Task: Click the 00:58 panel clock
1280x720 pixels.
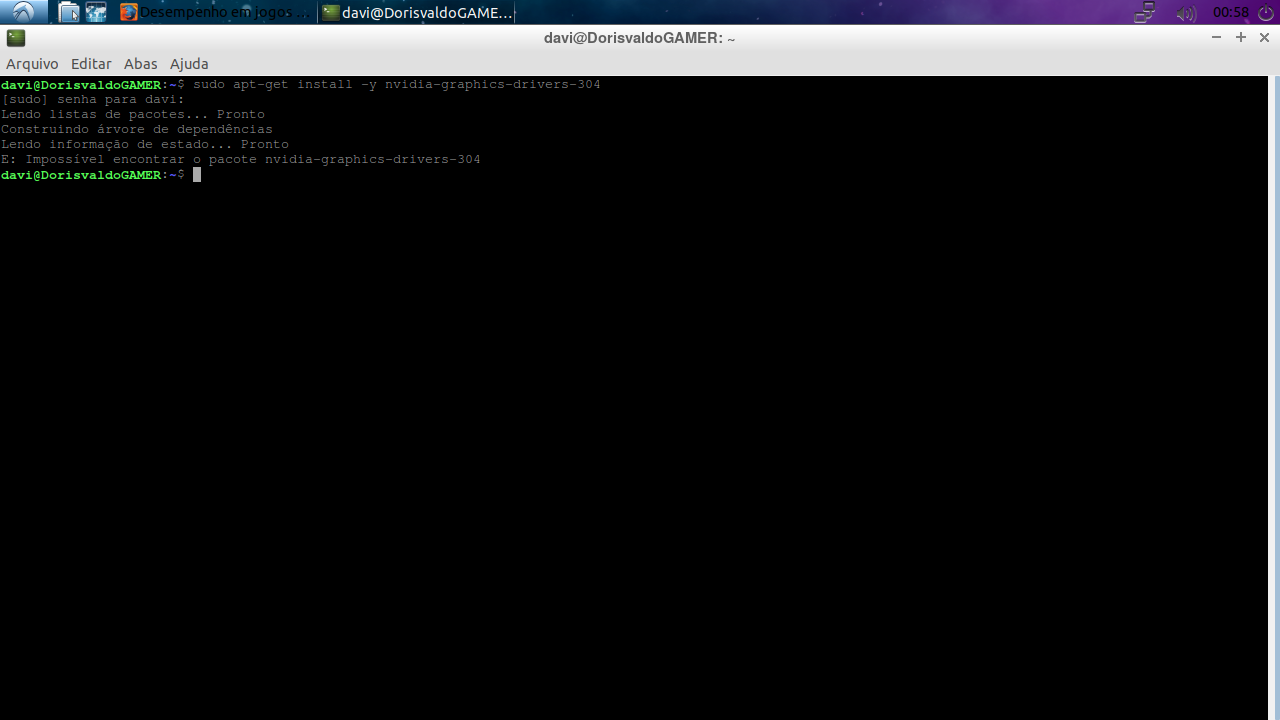Action: click(1230, 13)
